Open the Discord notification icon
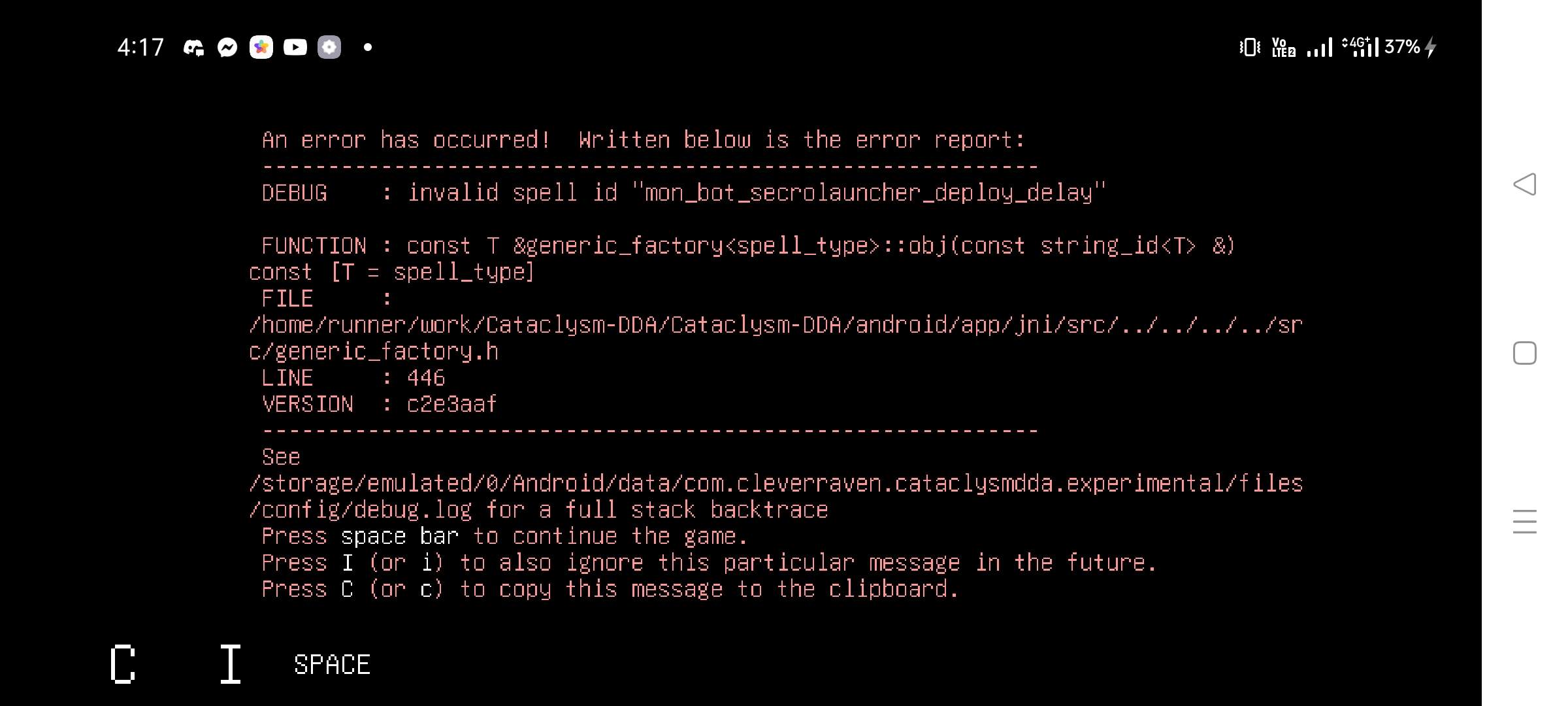 click(193, 46)
